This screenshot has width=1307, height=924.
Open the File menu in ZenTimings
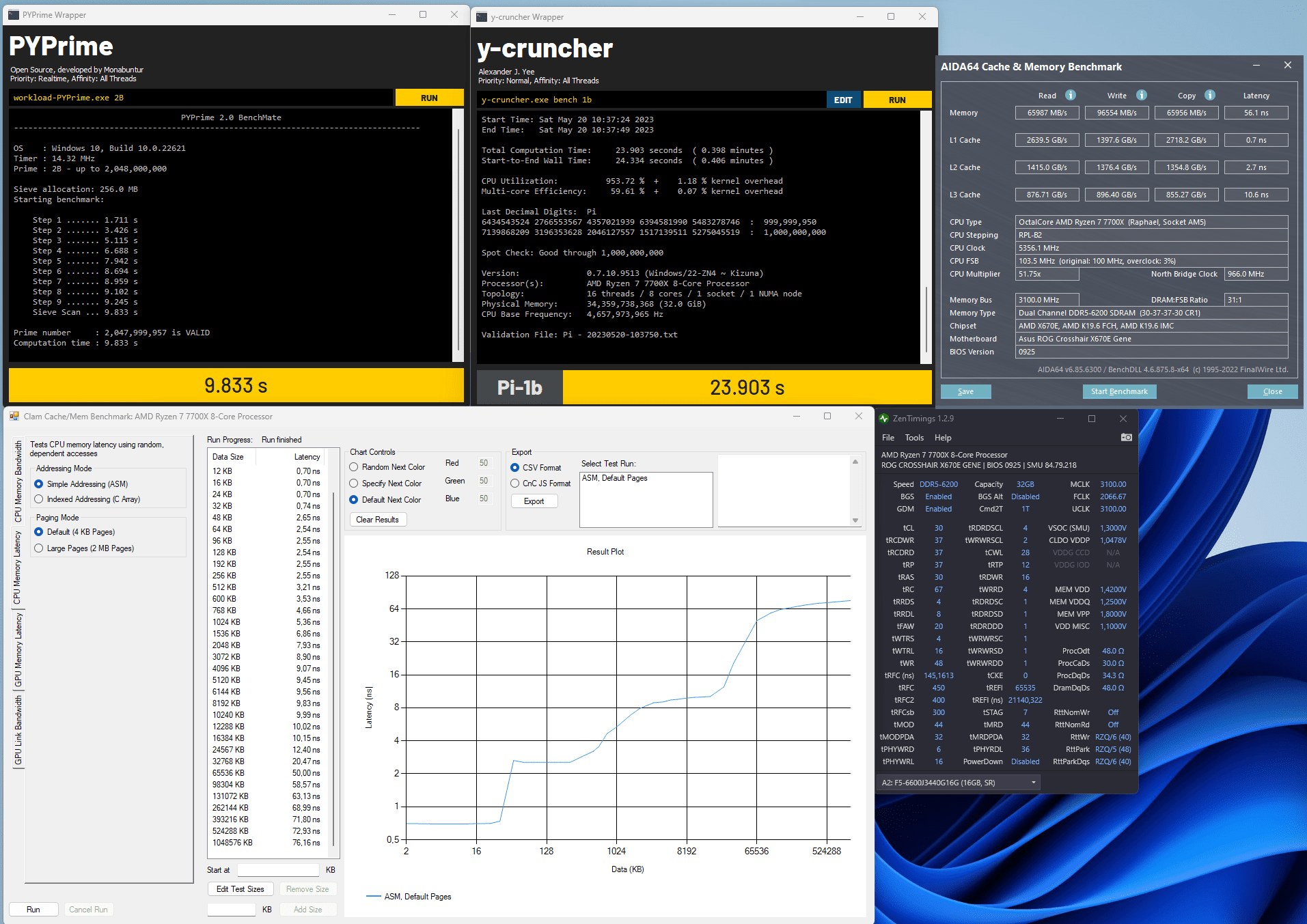pos(888,438)
